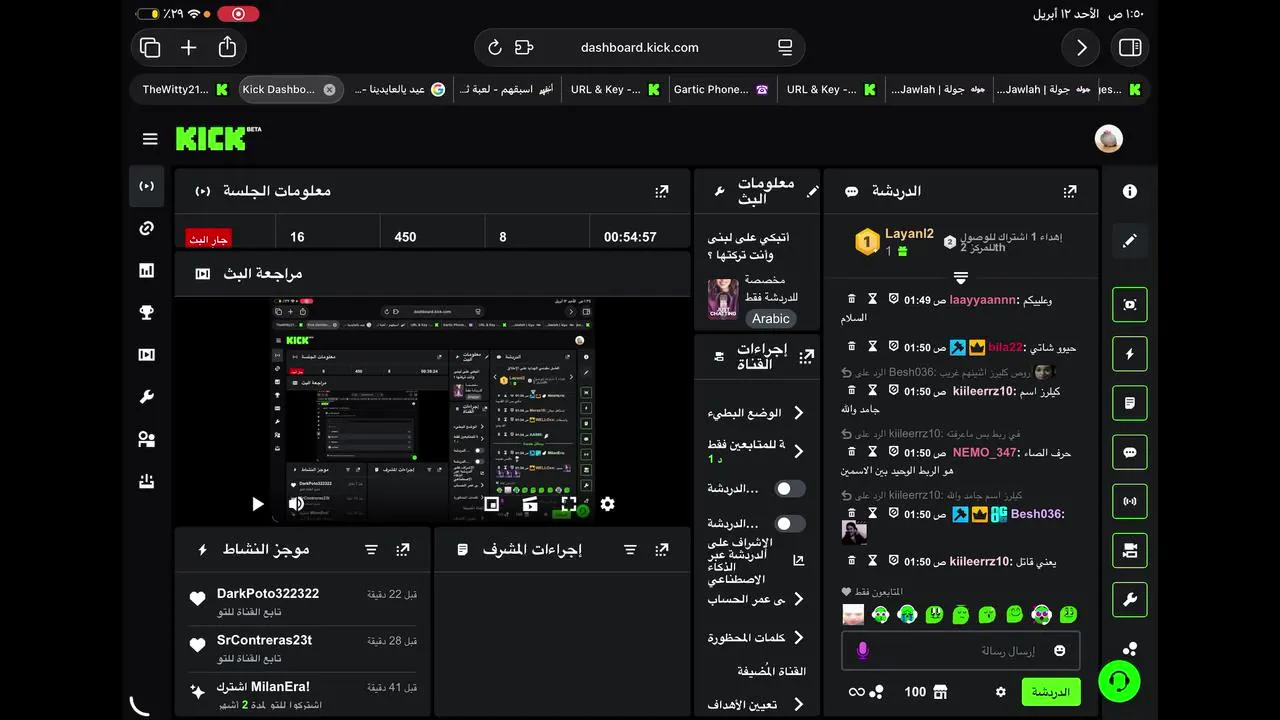Viewport: 1280px width, 720px height.
Task: Switch to the Google search browser tab
Action: coord(398,89)
